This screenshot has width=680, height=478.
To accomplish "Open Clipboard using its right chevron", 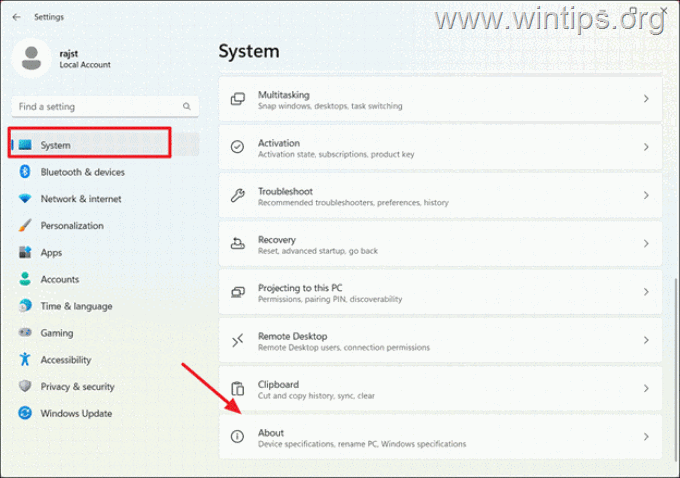I will point(646,389).
